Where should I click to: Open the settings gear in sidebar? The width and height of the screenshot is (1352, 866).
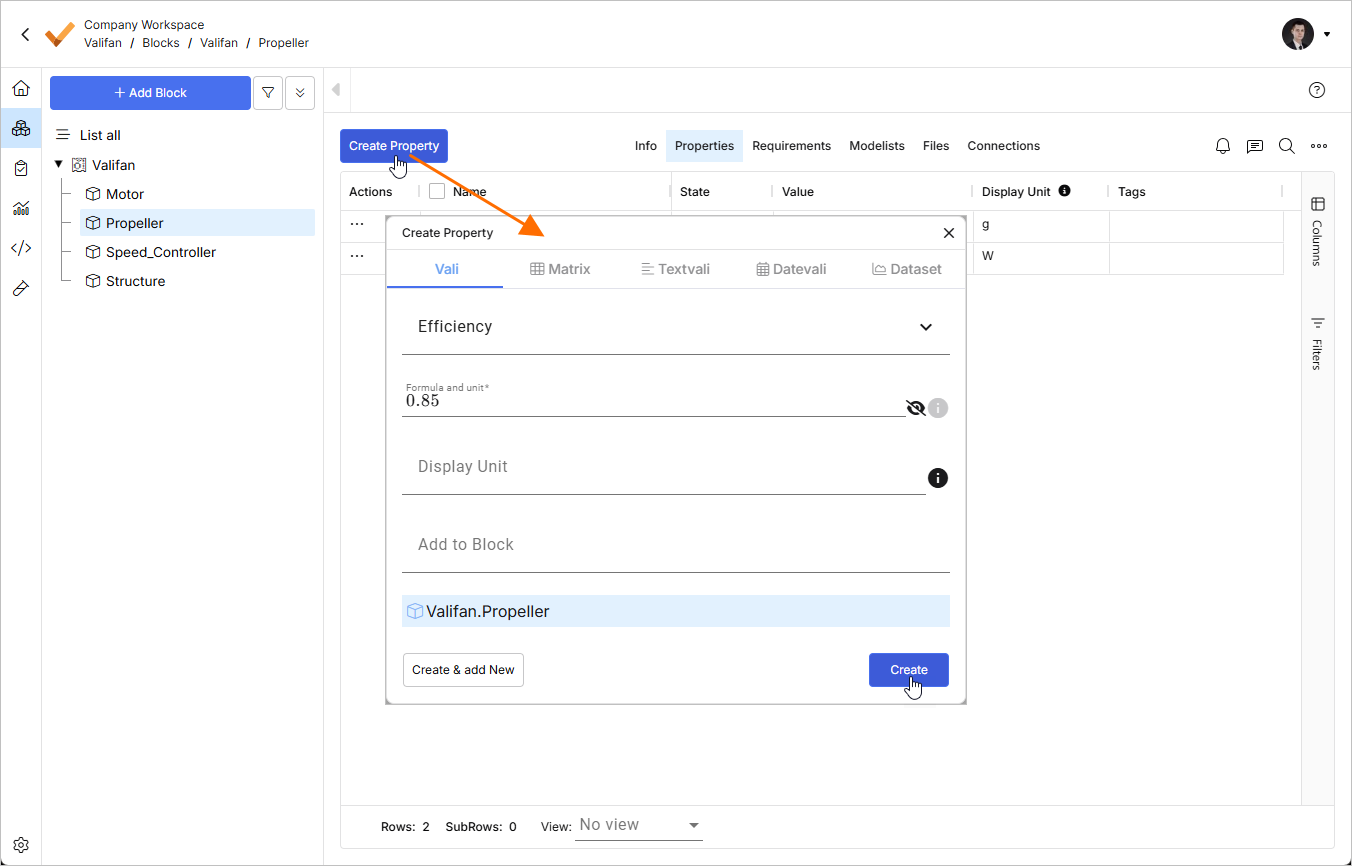pyautogui.click(x=21, y=845)
